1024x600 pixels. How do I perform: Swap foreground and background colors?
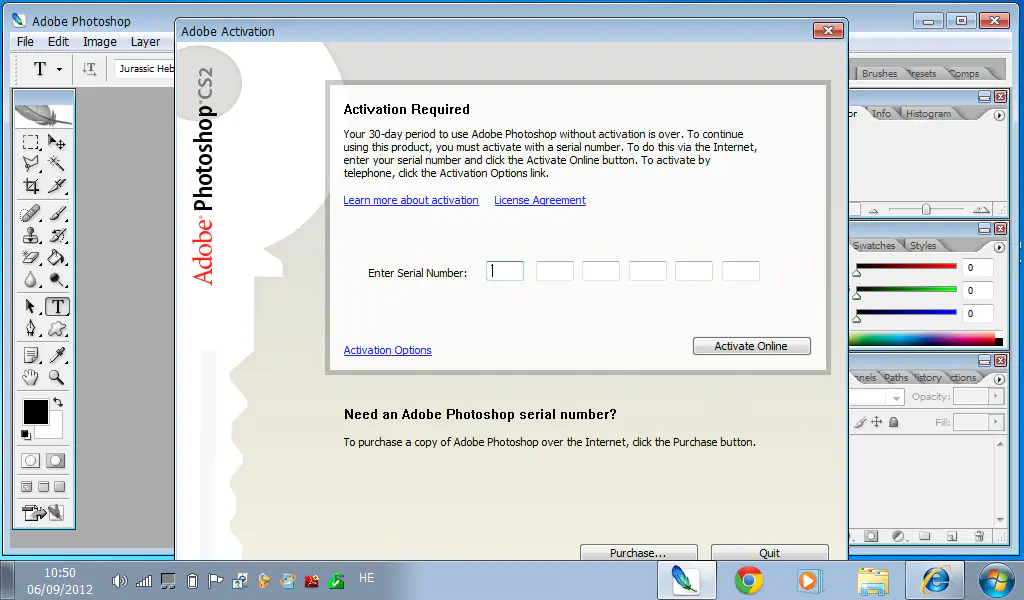tap(58, 402)
